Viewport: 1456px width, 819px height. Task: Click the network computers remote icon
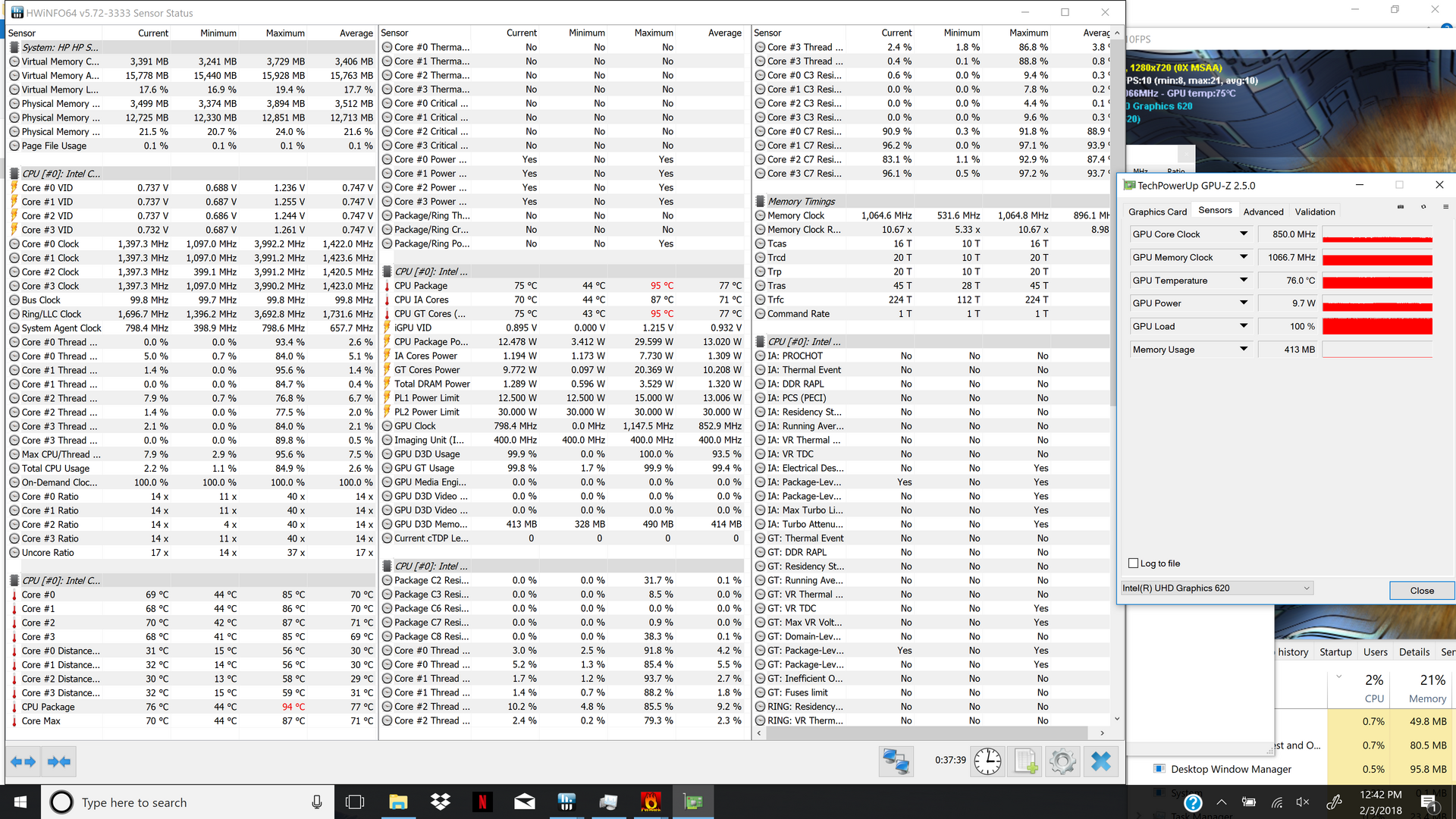(x=896, y=761)
